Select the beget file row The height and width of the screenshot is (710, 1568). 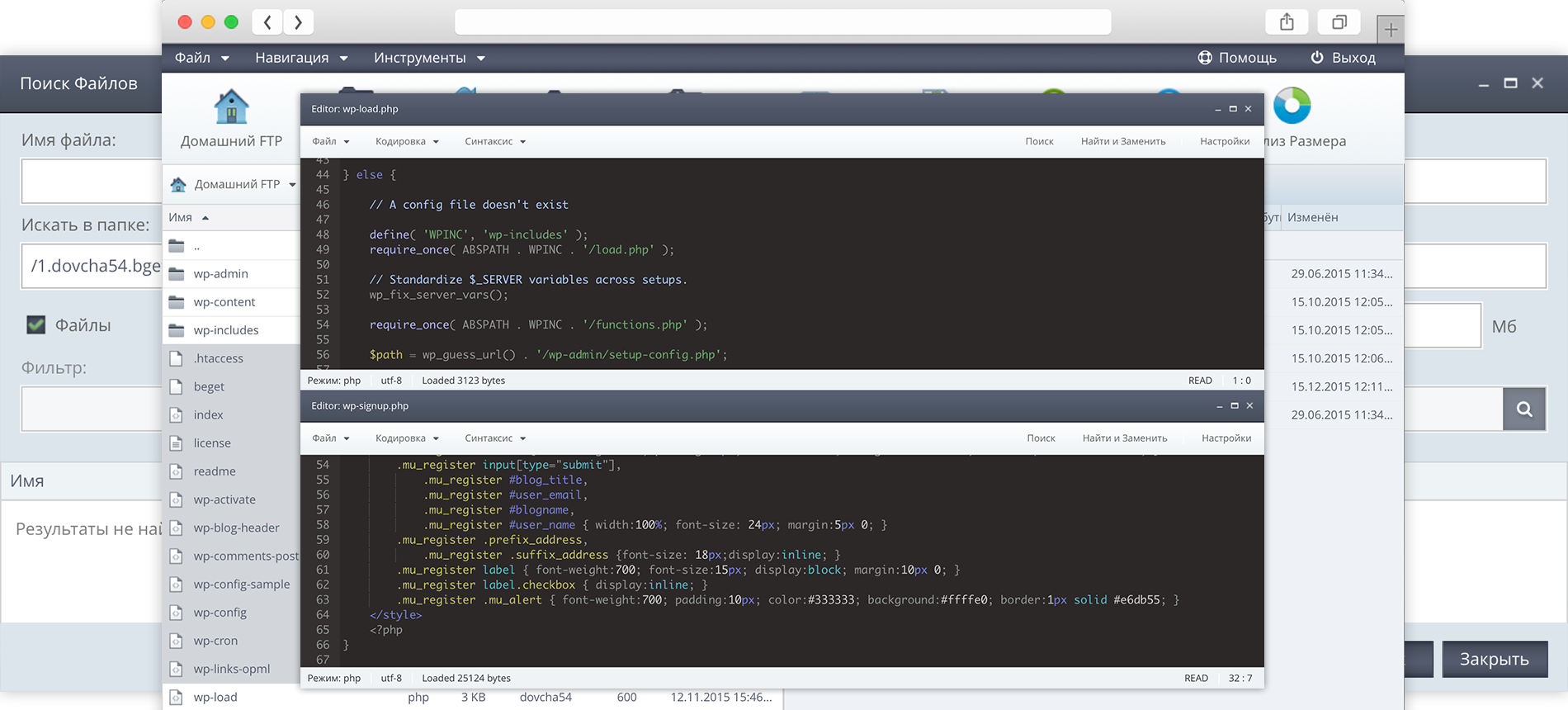[x=231, y=386]
